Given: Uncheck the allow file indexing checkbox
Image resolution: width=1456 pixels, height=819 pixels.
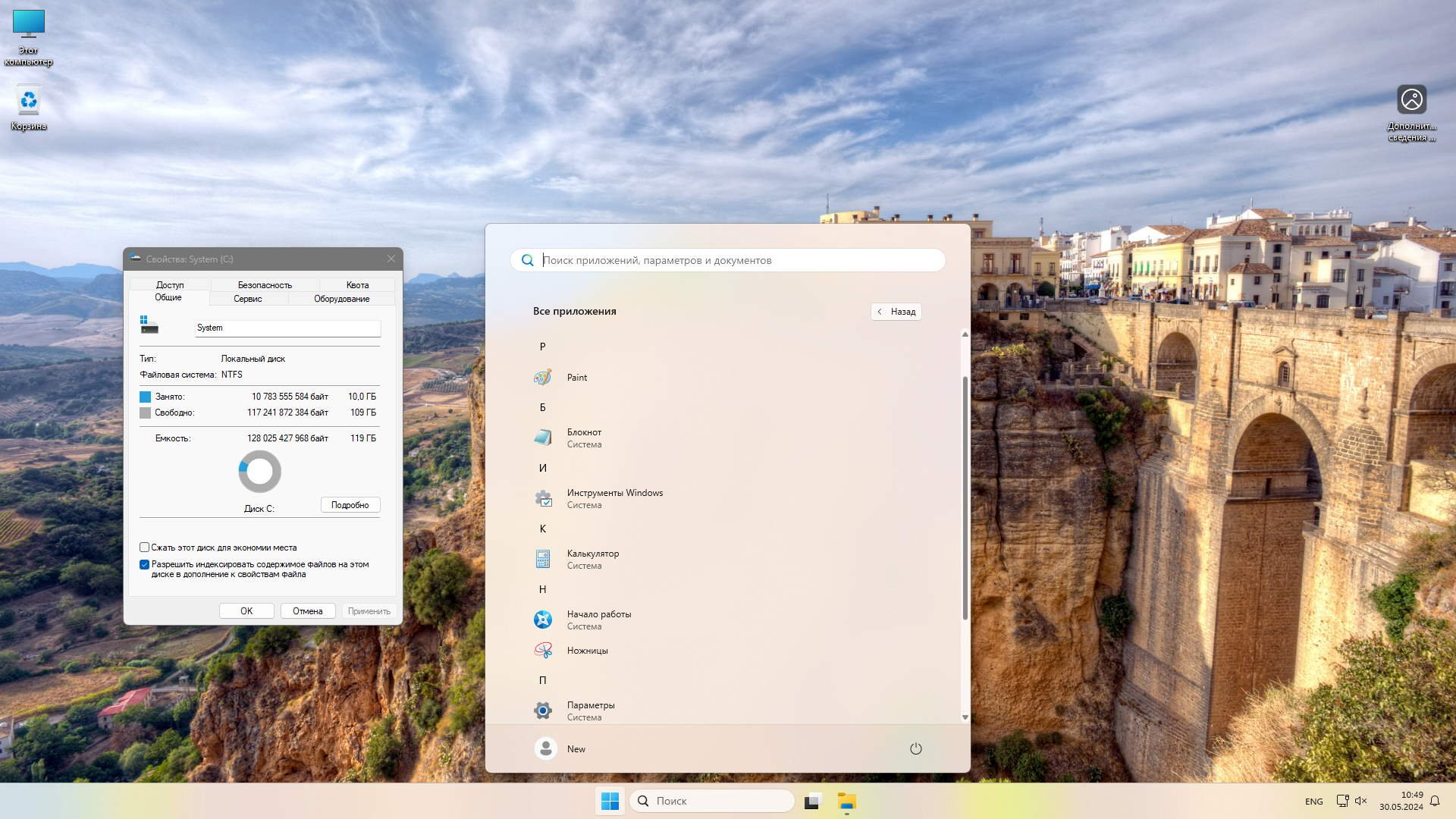Looking at the screenshot, I should (144, 565).
